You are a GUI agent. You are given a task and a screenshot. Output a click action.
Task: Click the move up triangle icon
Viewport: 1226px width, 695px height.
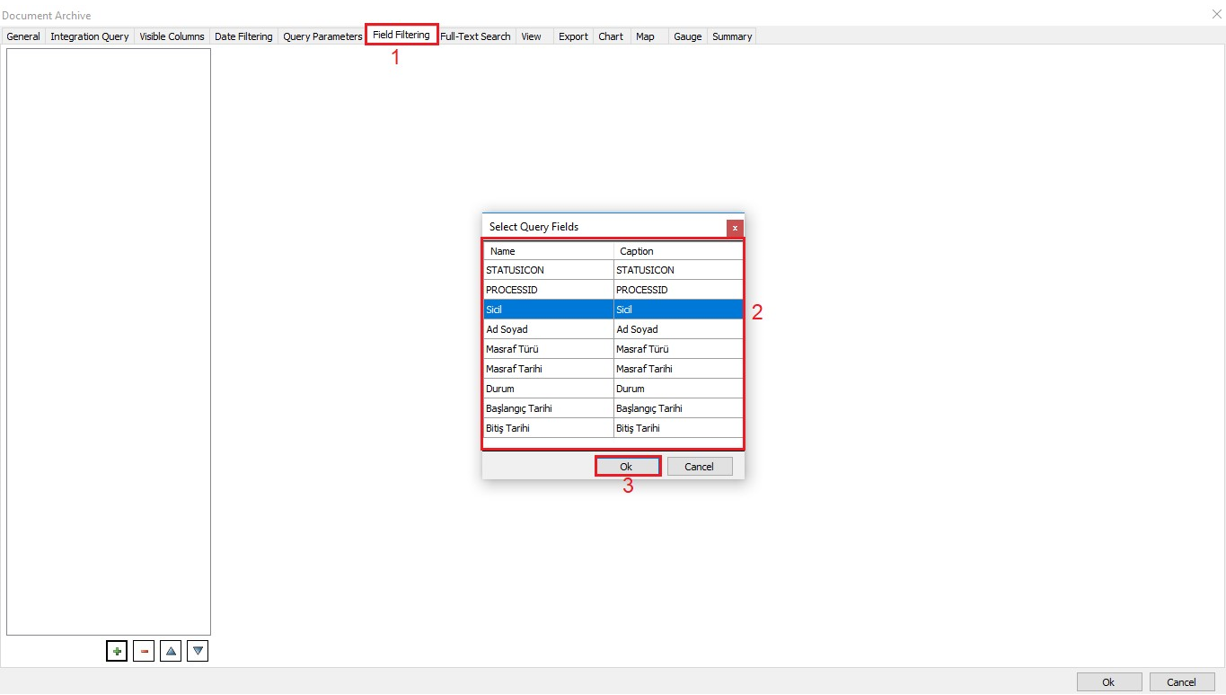pos(171,651)
